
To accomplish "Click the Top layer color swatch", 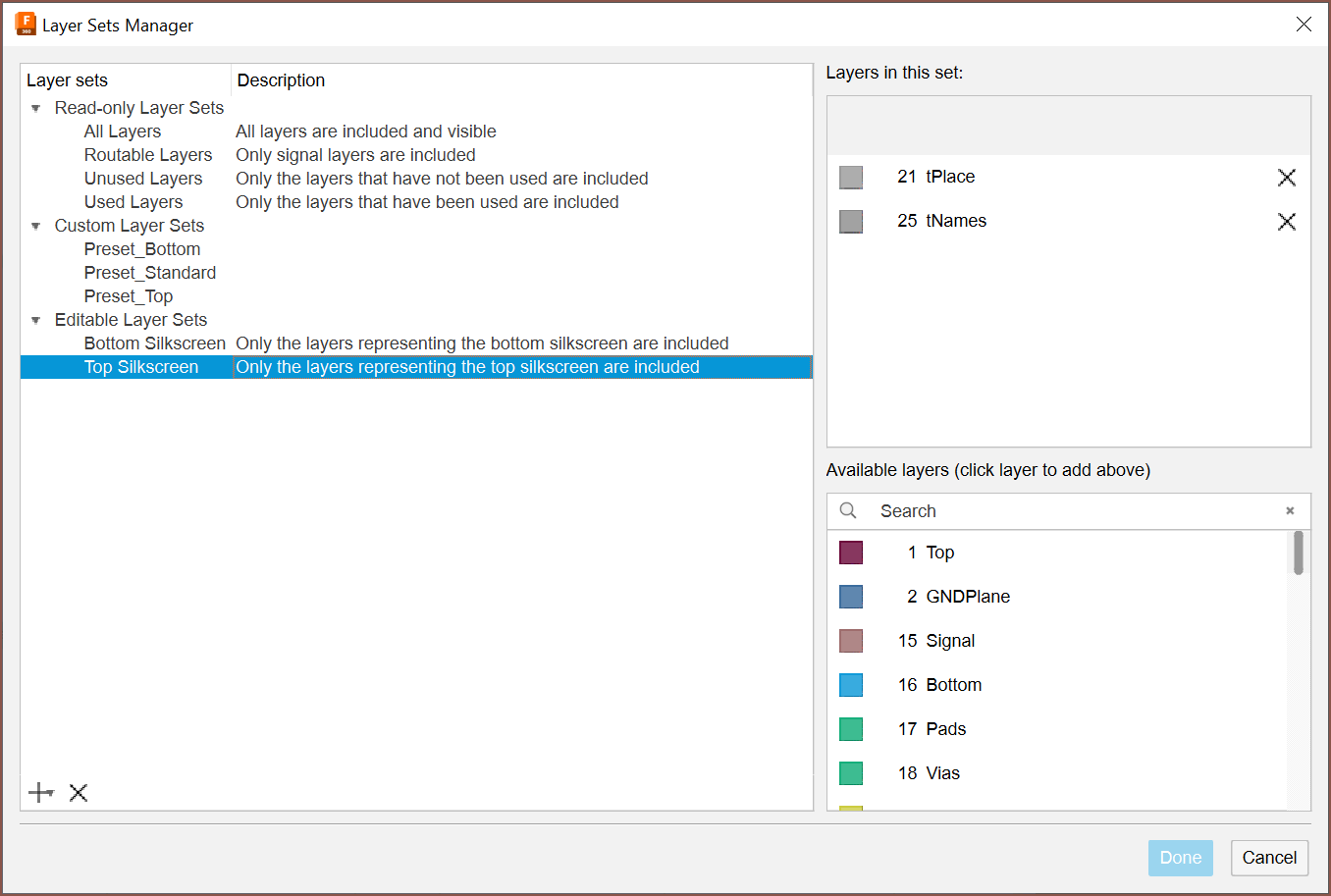I will pos(851,553).
